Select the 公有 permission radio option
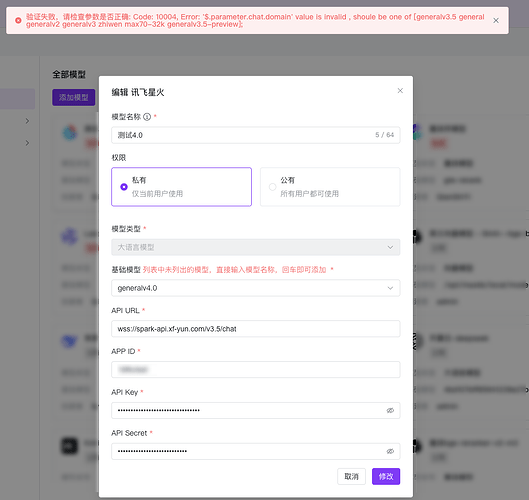This screenshot has width=529, height=500. (x=330, y=187)
